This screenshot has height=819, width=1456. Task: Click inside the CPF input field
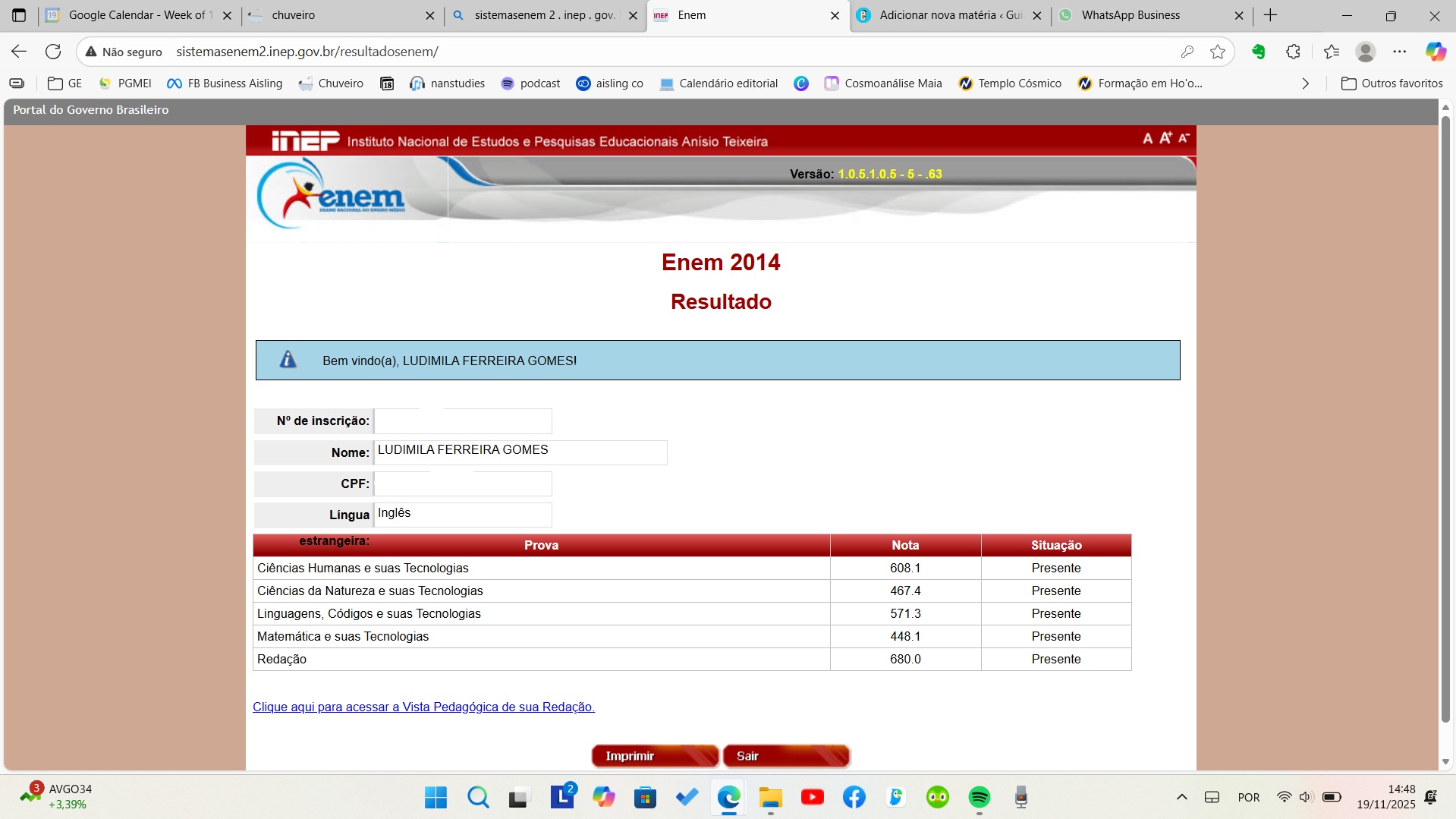pyautogui.click(x=463, y=484)
